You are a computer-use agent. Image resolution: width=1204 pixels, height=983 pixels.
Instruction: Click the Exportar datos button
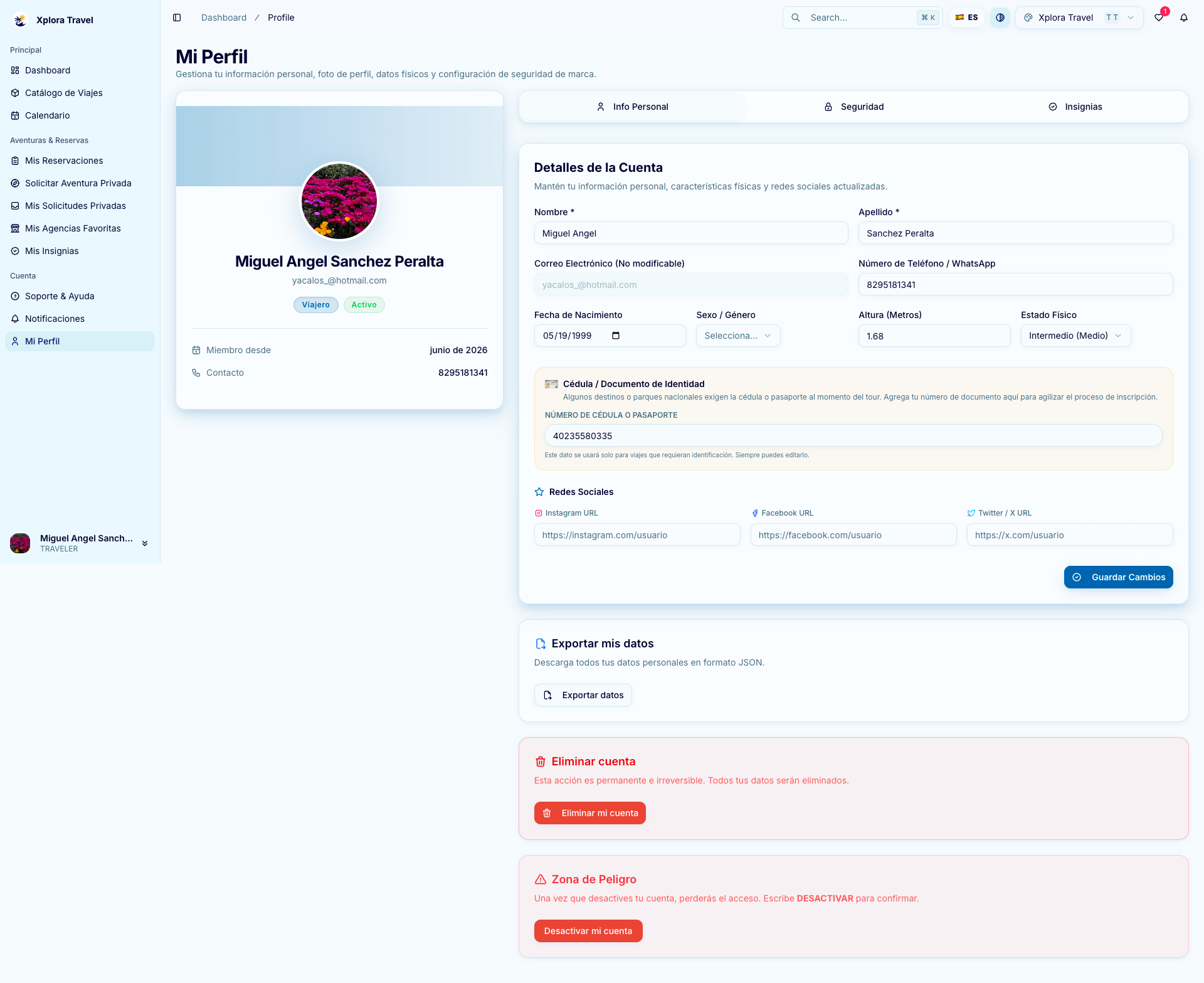[x=583, y=695]
